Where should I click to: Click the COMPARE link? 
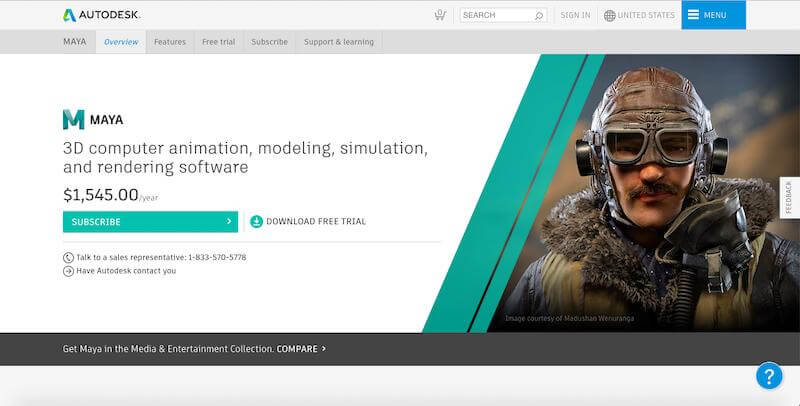[x=297, y=349]
